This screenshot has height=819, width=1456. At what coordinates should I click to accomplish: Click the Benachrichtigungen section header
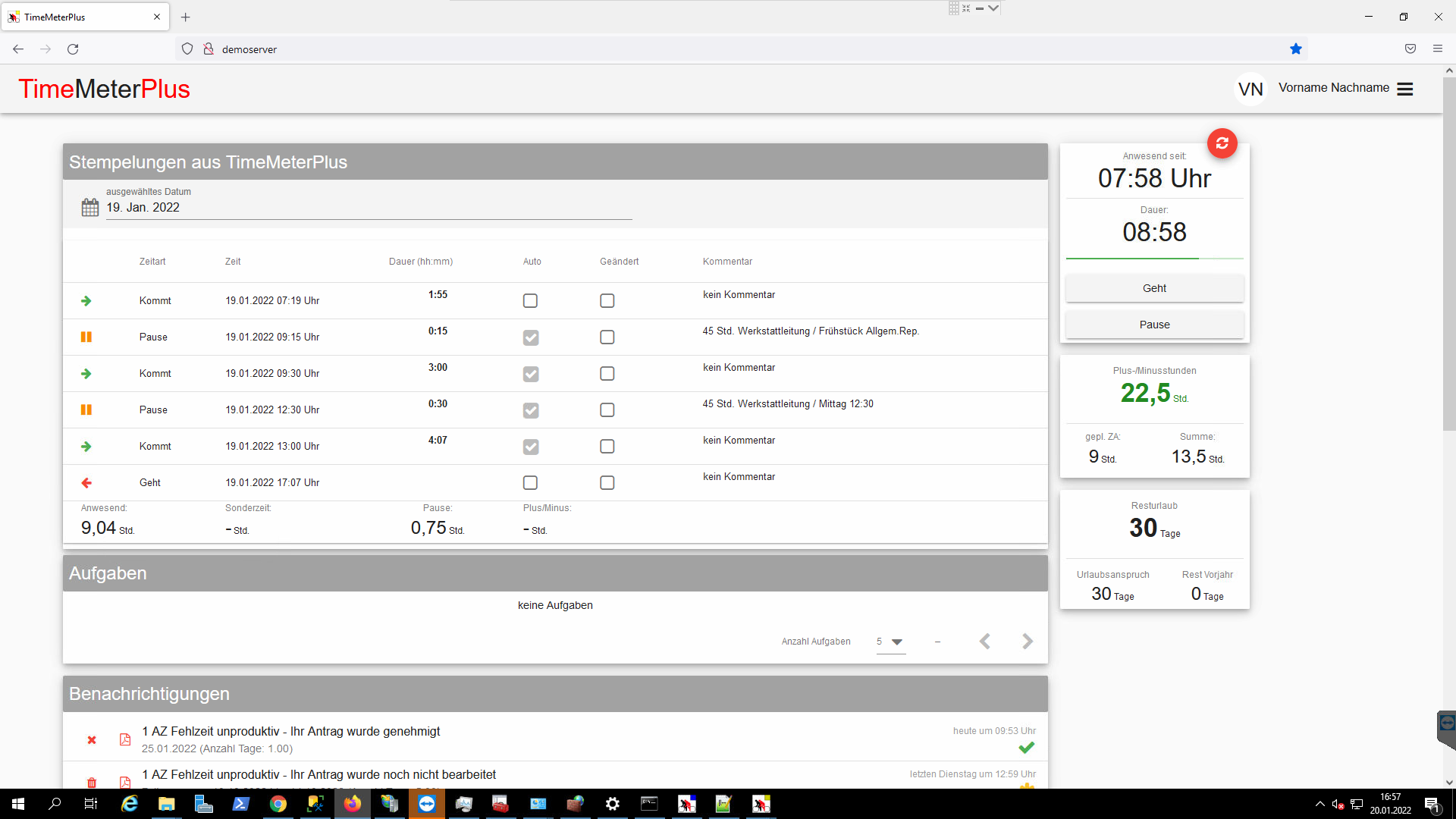pos(555,694)
